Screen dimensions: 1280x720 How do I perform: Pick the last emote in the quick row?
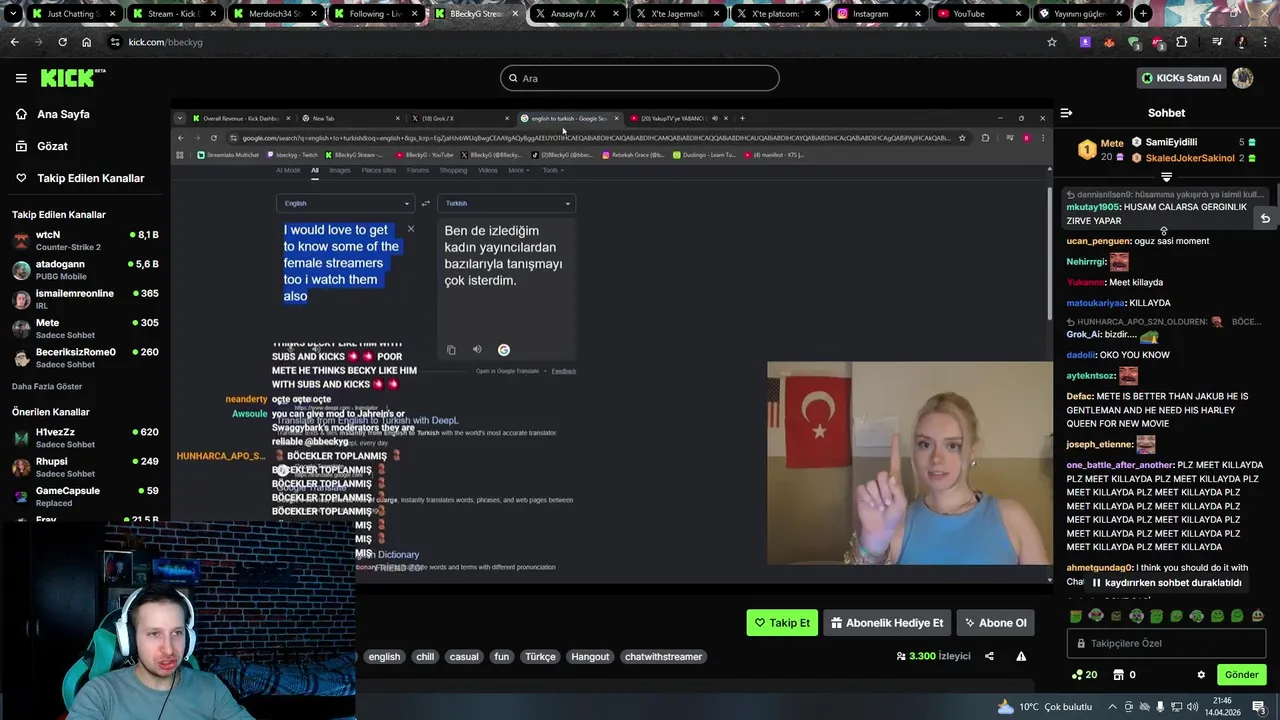(x=1258, y=616)
